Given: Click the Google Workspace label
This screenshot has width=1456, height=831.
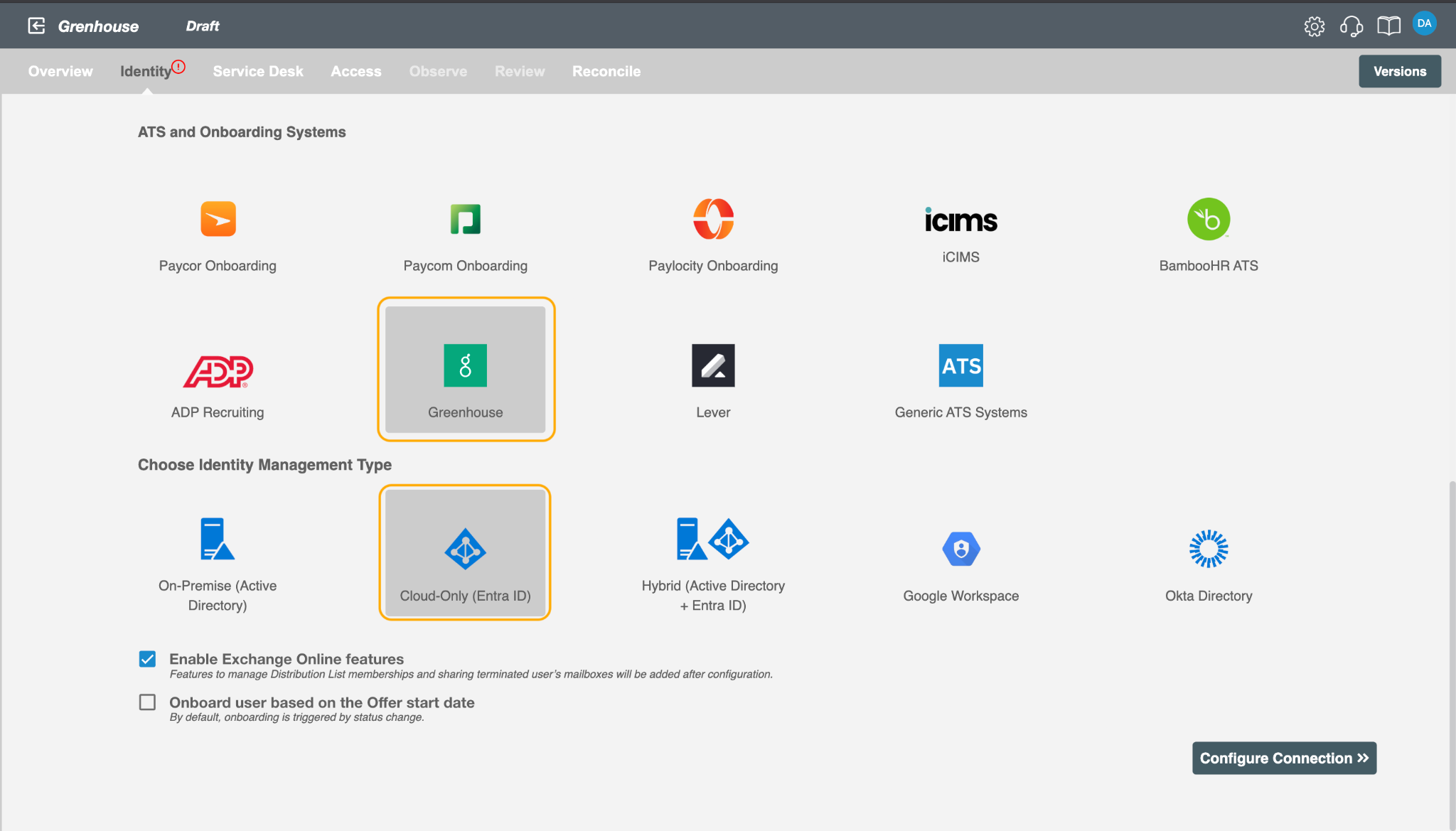Looking at the screenshot, I should (960, 596).
